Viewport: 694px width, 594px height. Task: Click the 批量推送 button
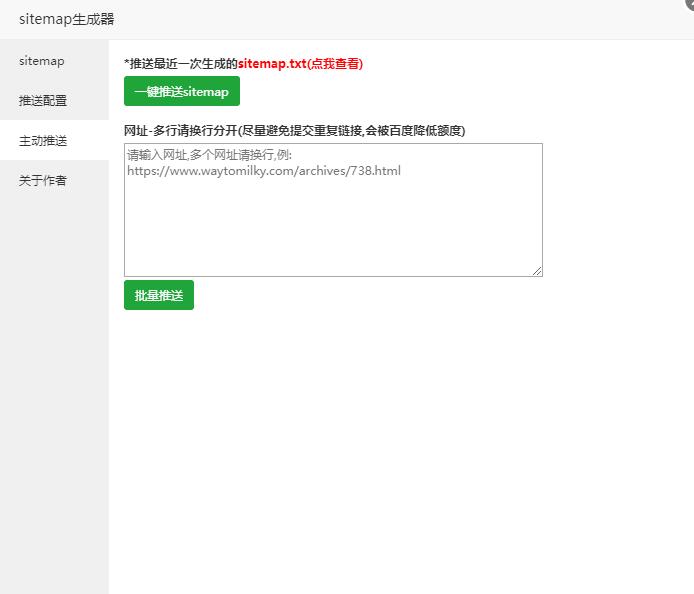(159, 295)
